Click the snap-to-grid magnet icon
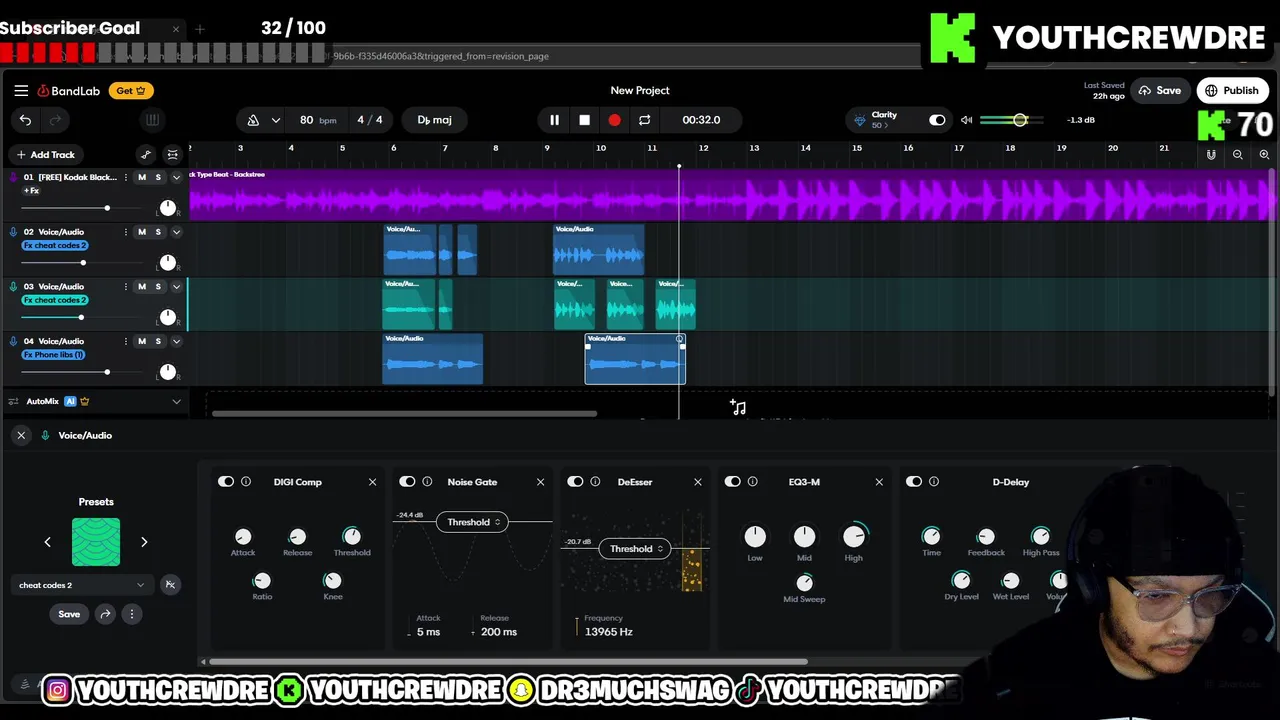This screenshot has height=720, width=1280. (1211, 155)
